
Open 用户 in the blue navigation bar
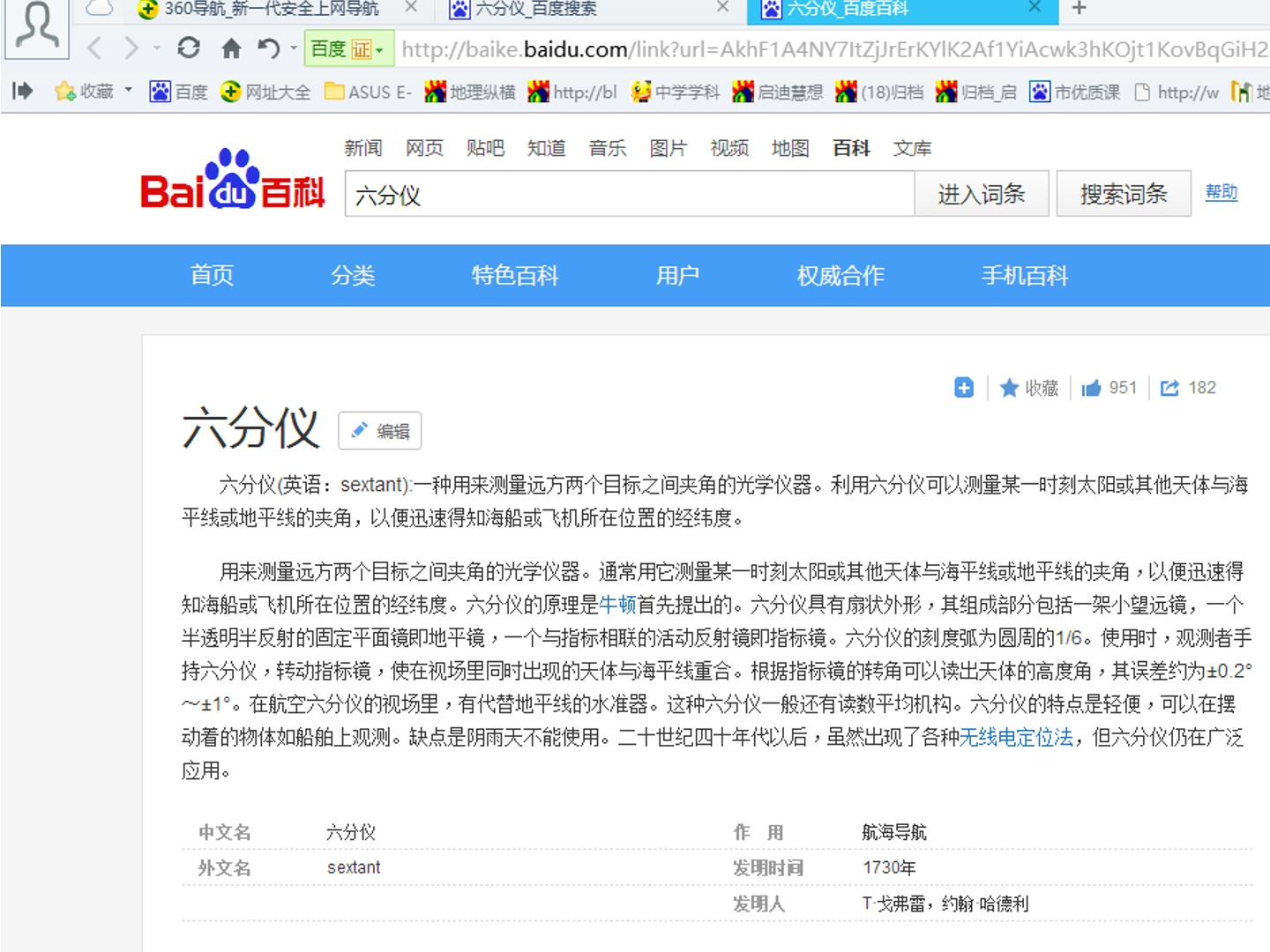pos(677,276)
